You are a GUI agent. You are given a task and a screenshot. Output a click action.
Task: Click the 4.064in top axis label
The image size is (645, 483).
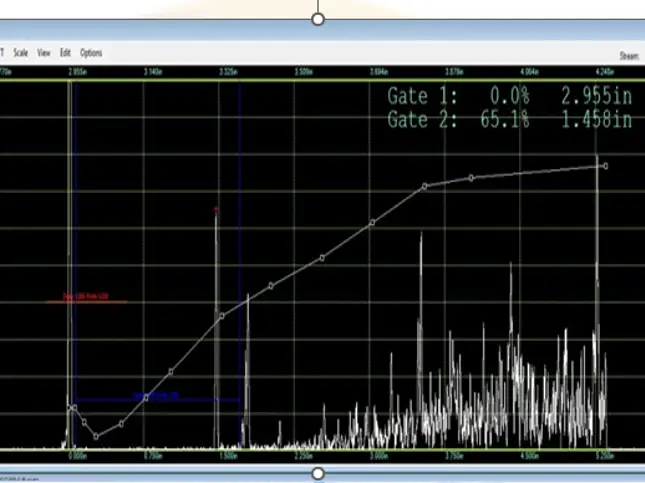click(x=529, y=72)
